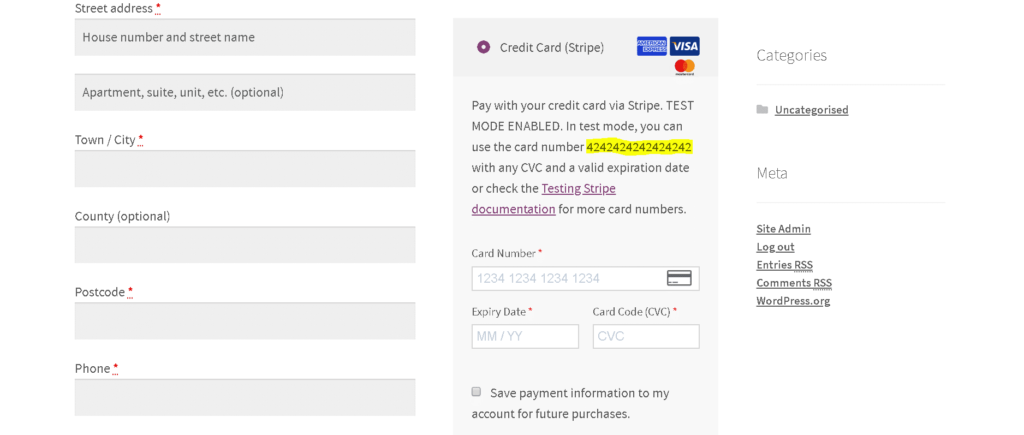Viewport: 1024px width, 435px height.
Task: Click the VISA card logo
Action: [x=684, y=46]
